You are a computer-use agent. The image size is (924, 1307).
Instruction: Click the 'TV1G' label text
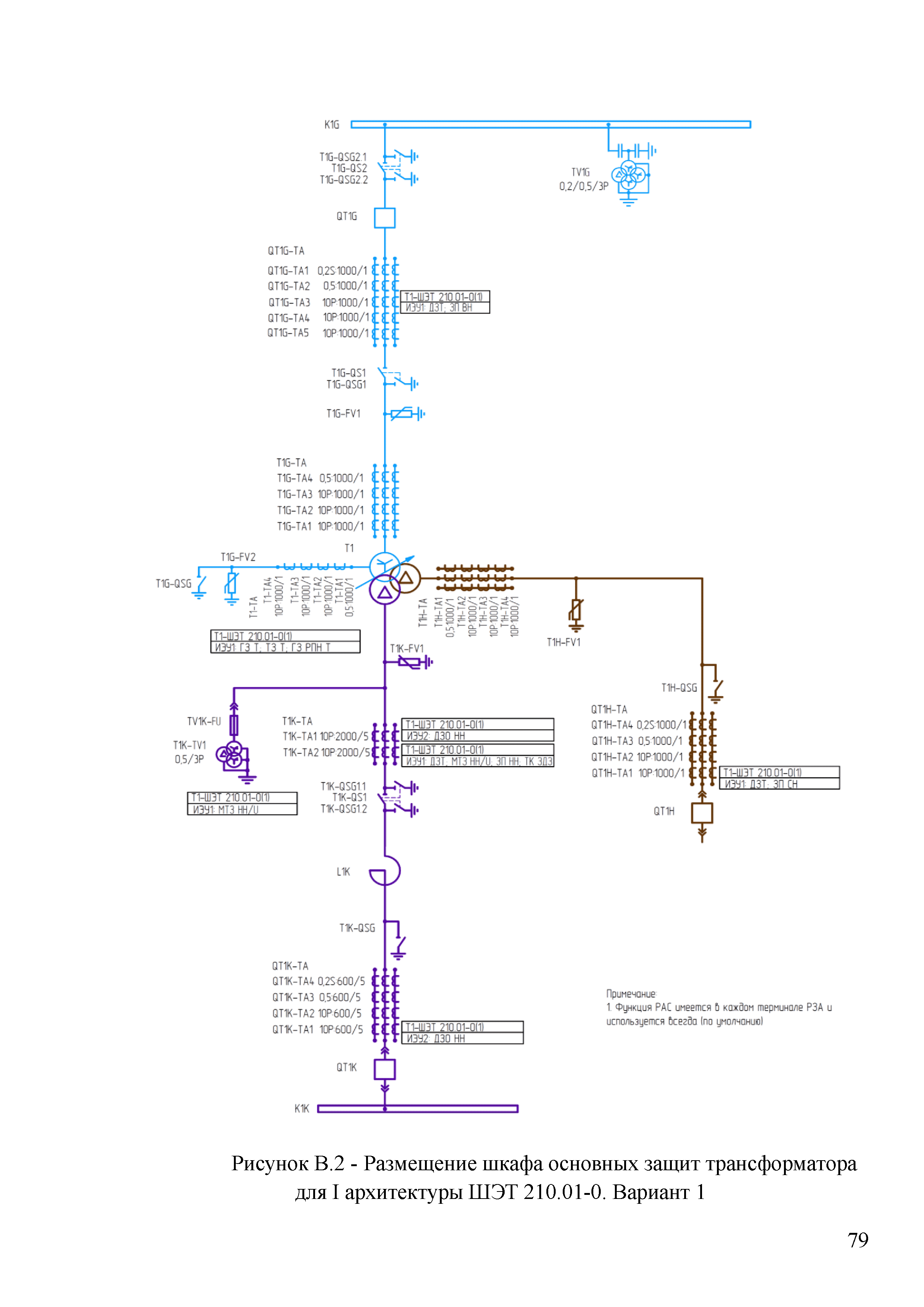click(x=580, y=172)
